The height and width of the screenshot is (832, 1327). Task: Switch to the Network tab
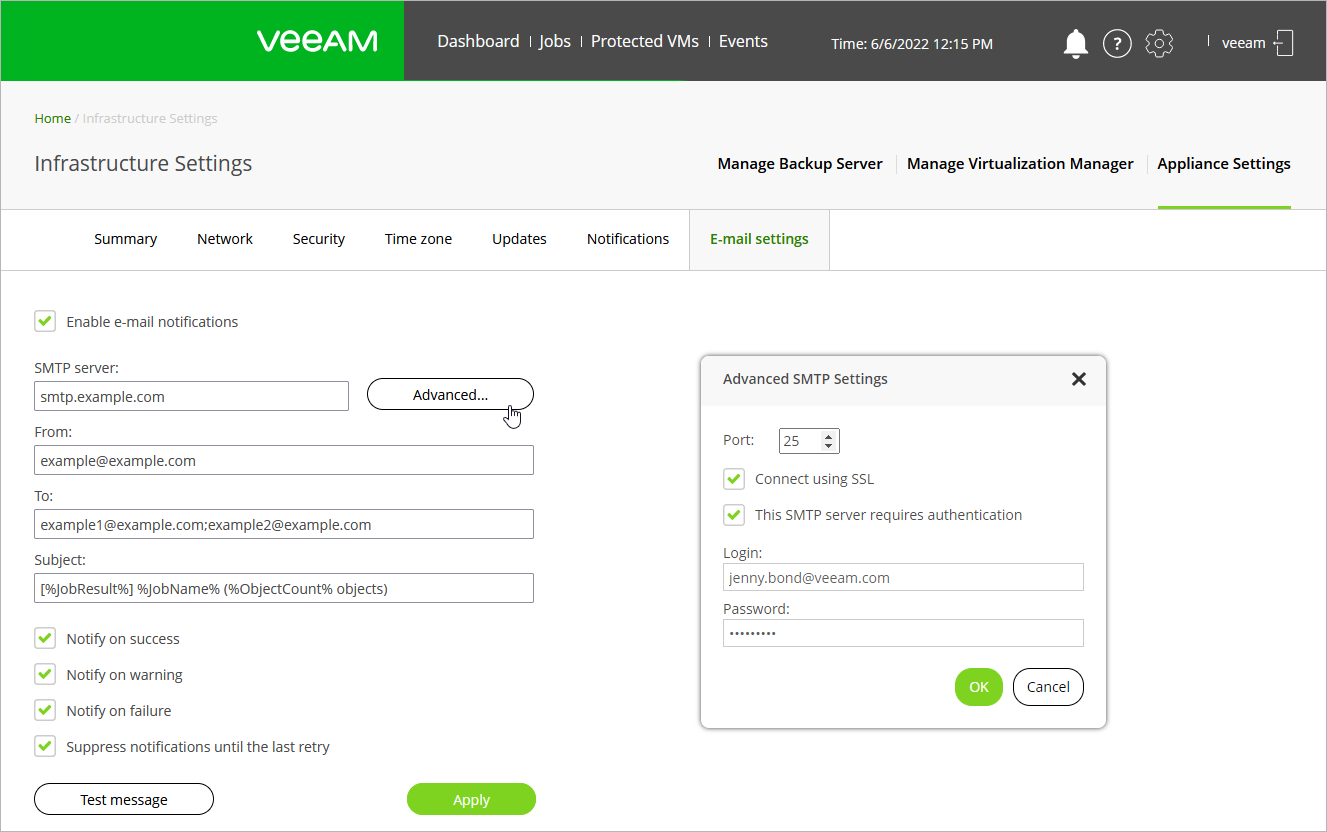click(x=225, y=239)
